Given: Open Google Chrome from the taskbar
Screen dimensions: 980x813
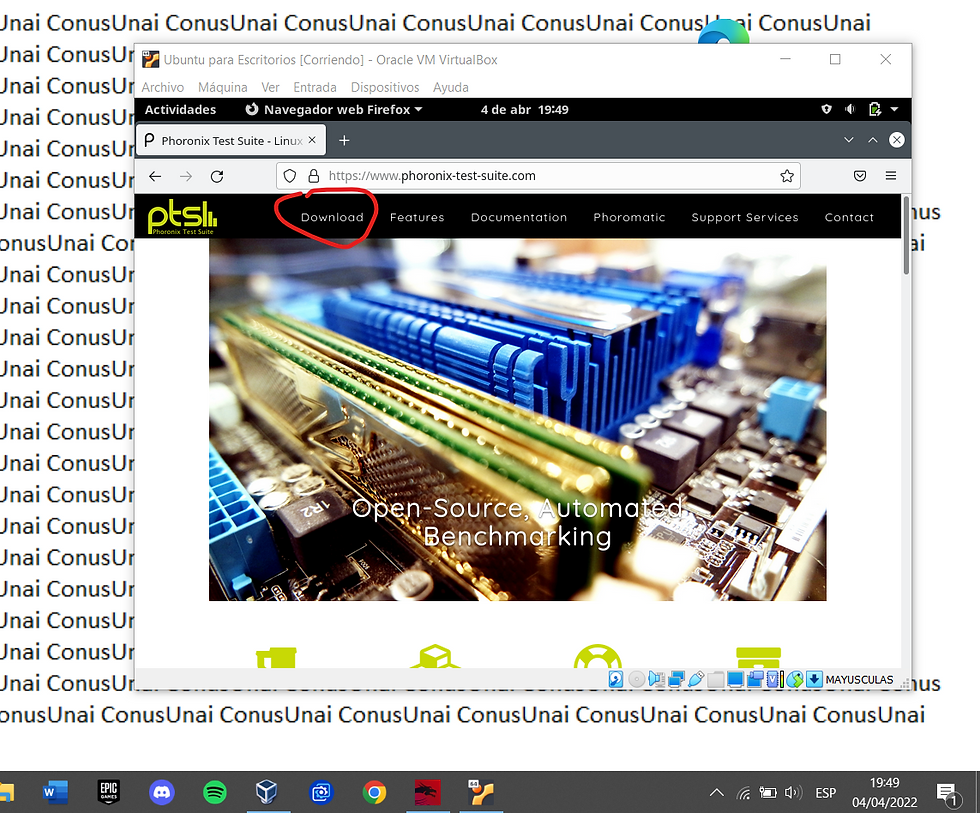Looking at the screenshot, I should [x=374, y=792].
